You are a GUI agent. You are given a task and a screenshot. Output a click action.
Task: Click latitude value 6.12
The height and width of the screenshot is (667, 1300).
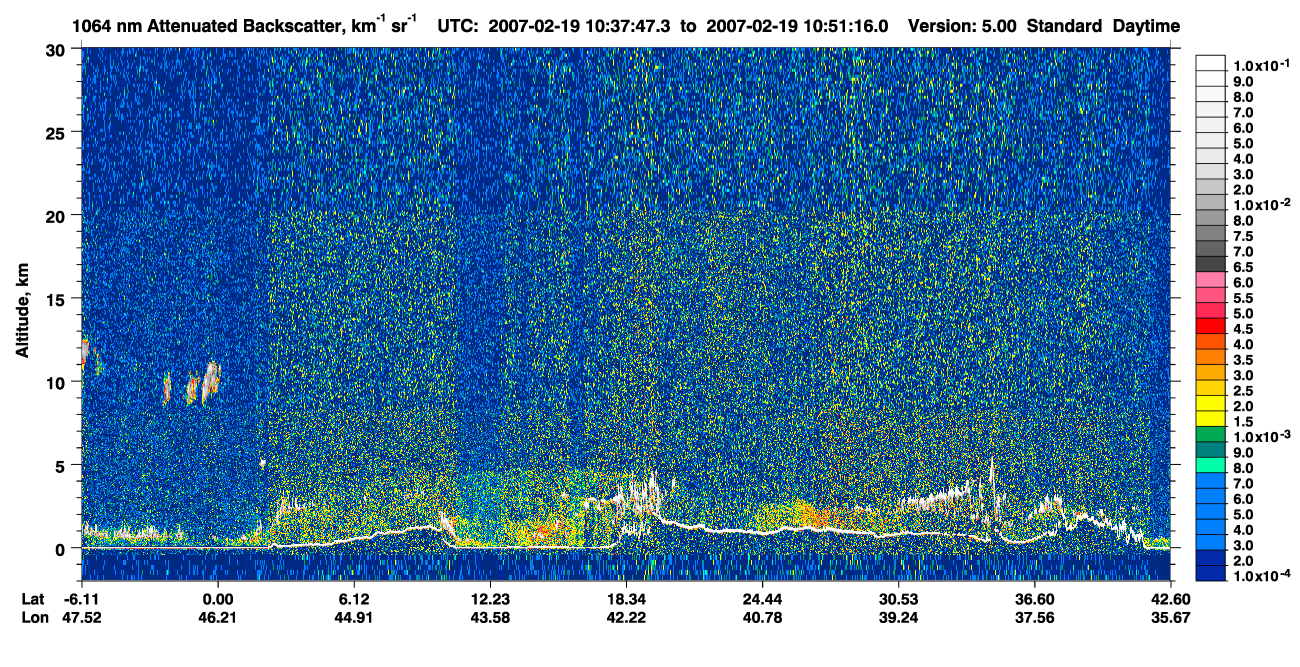click(354, 598)
